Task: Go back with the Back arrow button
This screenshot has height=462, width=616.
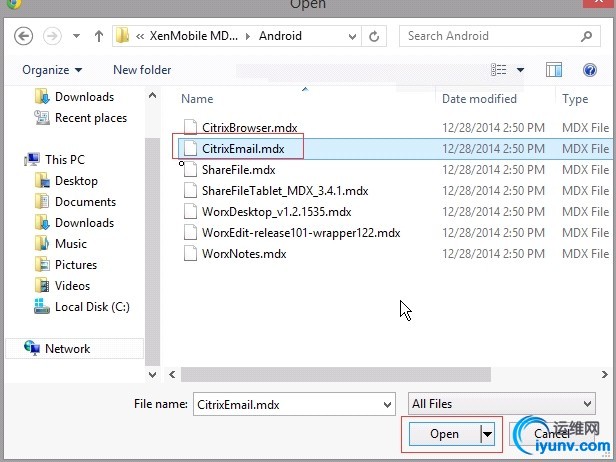Action: (23, 36)
